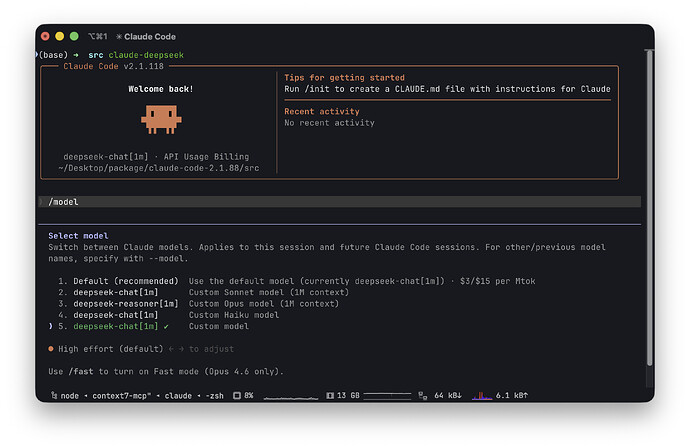
Task: Click the green zoom window button
Action: coord(74,36)
